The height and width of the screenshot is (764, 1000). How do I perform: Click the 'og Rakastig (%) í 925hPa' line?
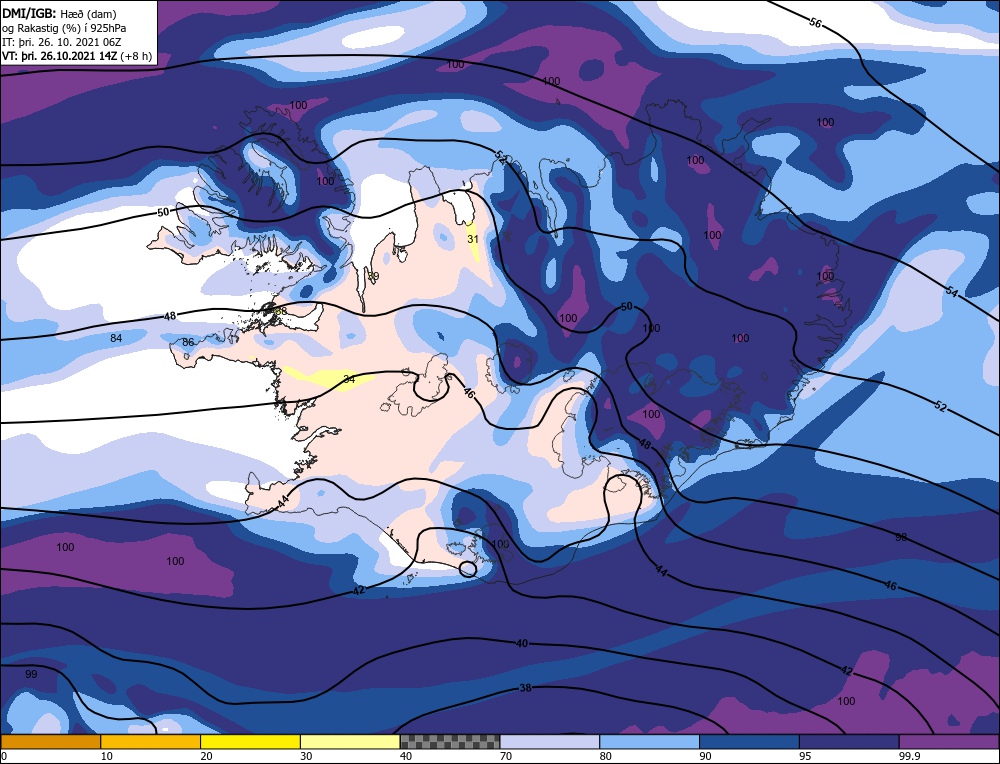point(64,28)
